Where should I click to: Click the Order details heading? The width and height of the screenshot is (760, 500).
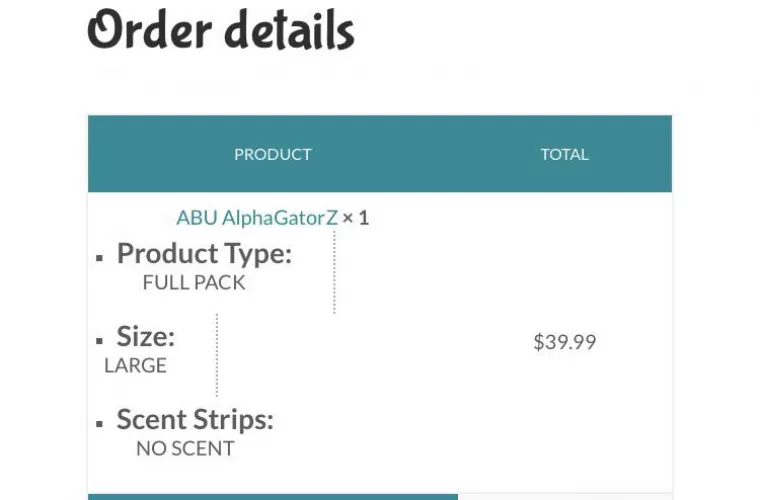point(221,31)
